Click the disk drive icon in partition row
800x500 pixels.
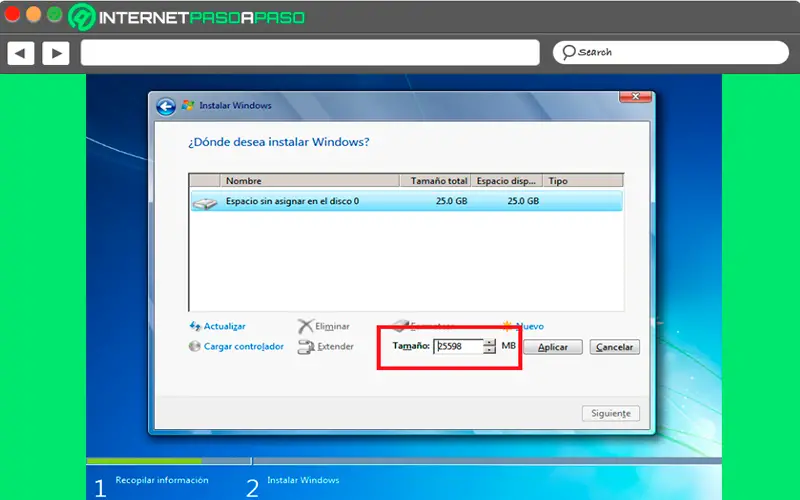point(205,204)
